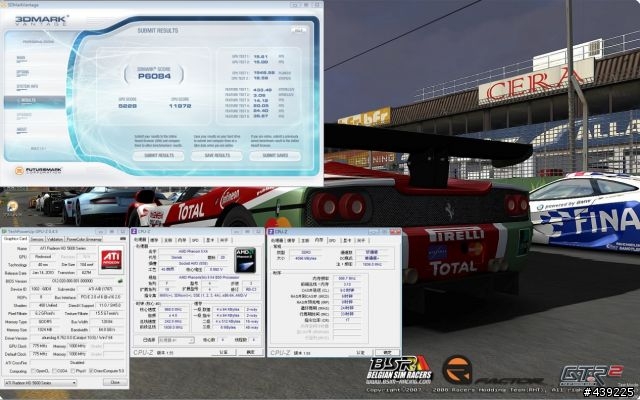Open the graphics card selector dropdown in GPU-Z
The height and width of the screenshot is (400, 640).
pos(40,382)
